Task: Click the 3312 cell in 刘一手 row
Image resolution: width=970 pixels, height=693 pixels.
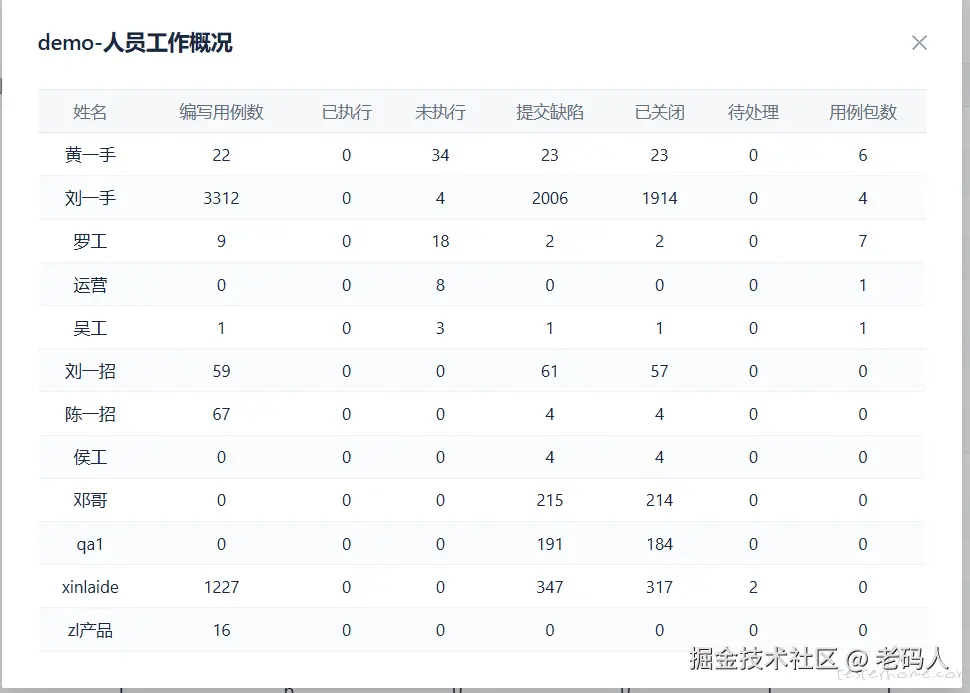Action: [x=221, y=198]
